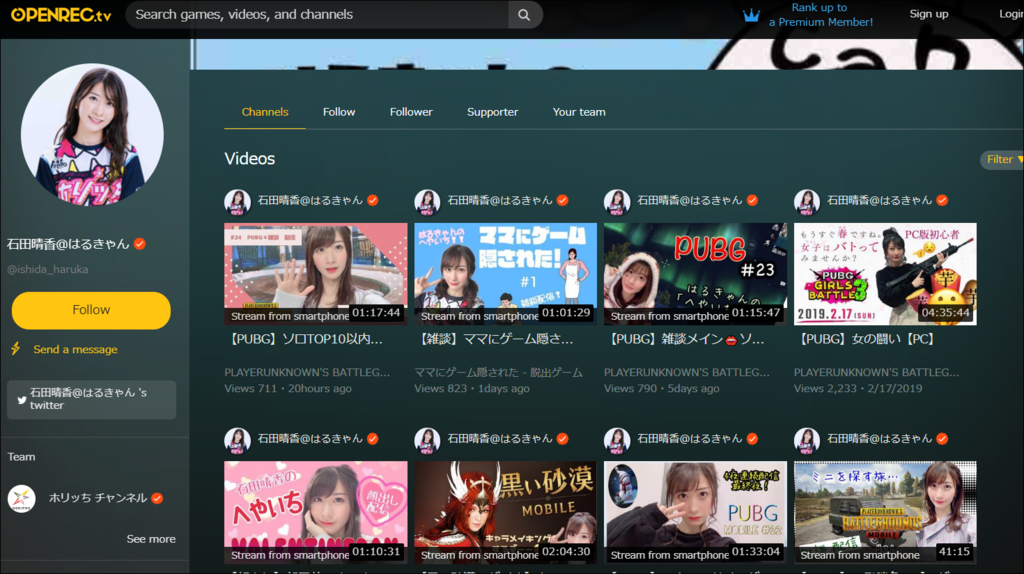
Task: Click the lightning bolt message icon
Action: [16, 349]
